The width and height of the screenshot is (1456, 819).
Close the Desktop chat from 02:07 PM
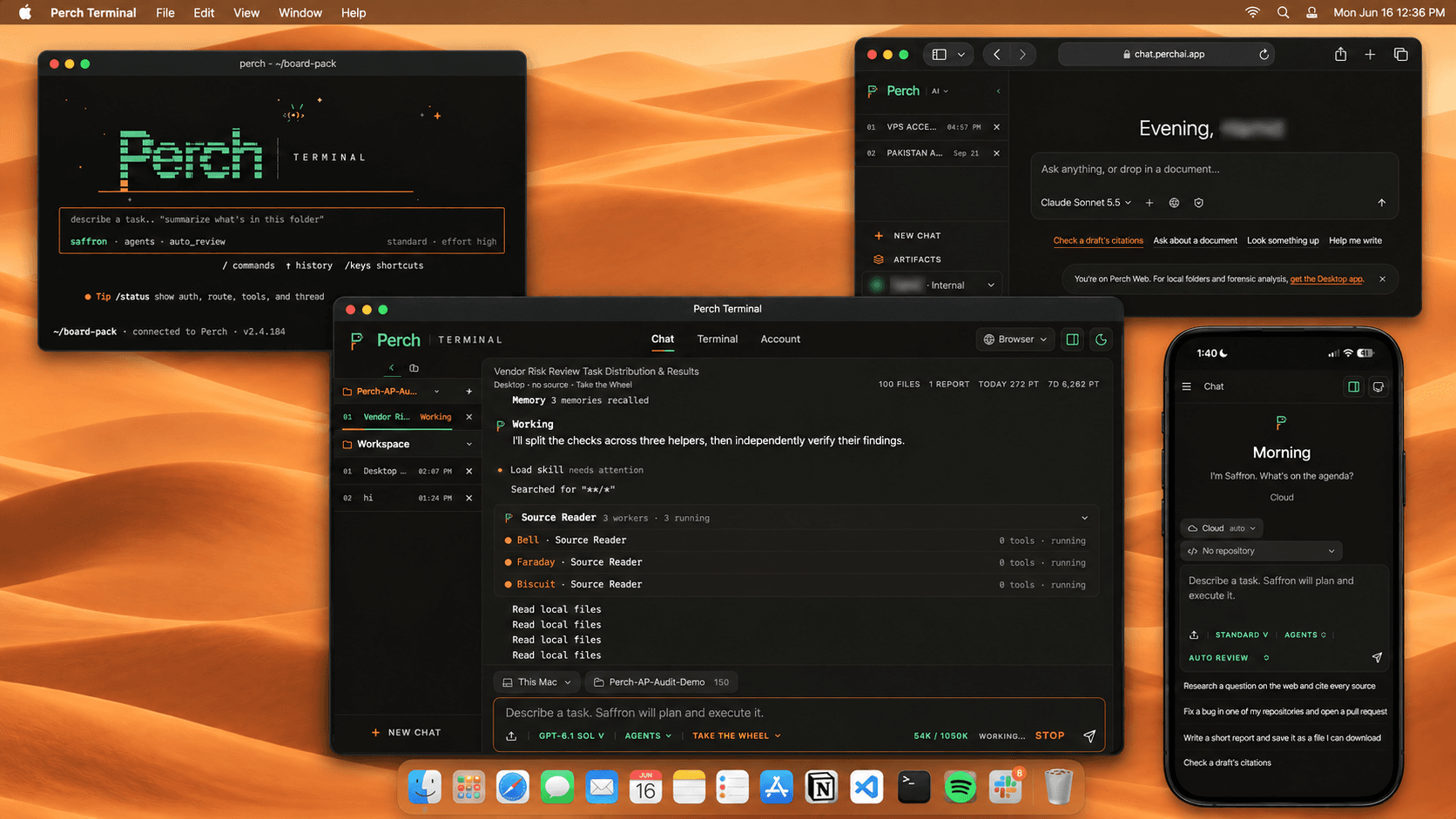[469, 472]
